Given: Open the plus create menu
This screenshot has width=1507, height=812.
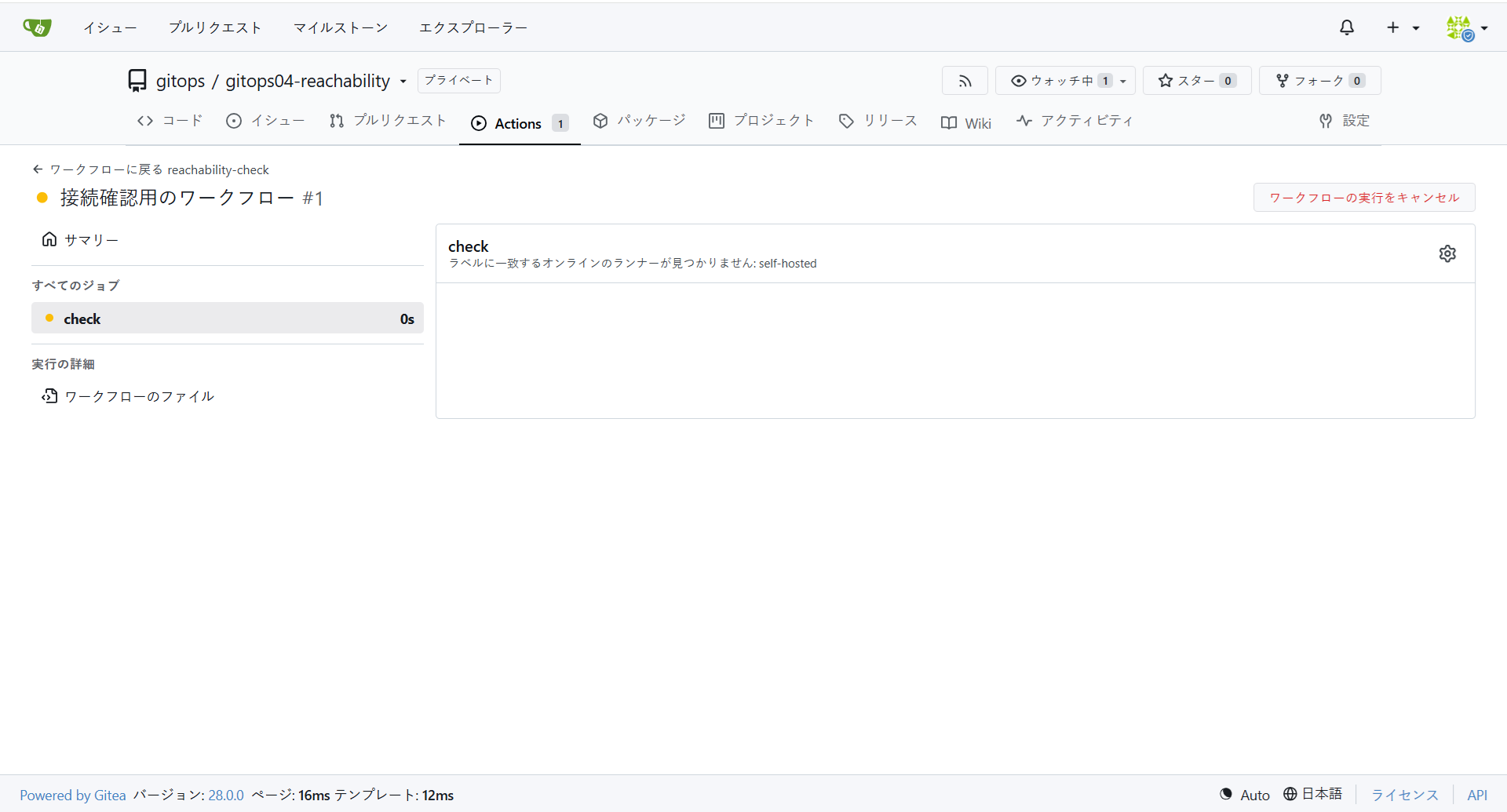Looking at the screenshot, I should (x=1402, y=27).
